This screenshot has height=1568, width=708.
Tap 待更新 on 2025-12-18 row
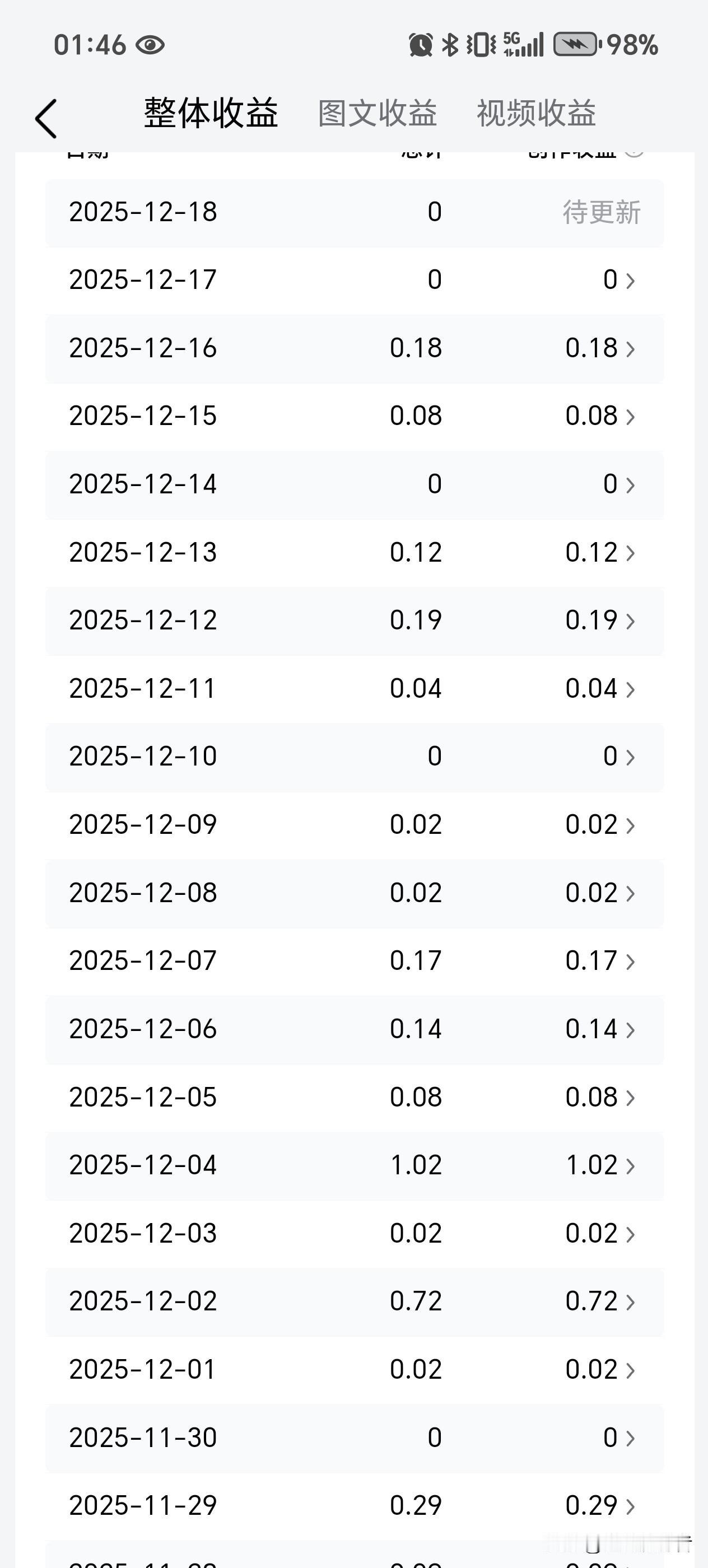(601, 212)
